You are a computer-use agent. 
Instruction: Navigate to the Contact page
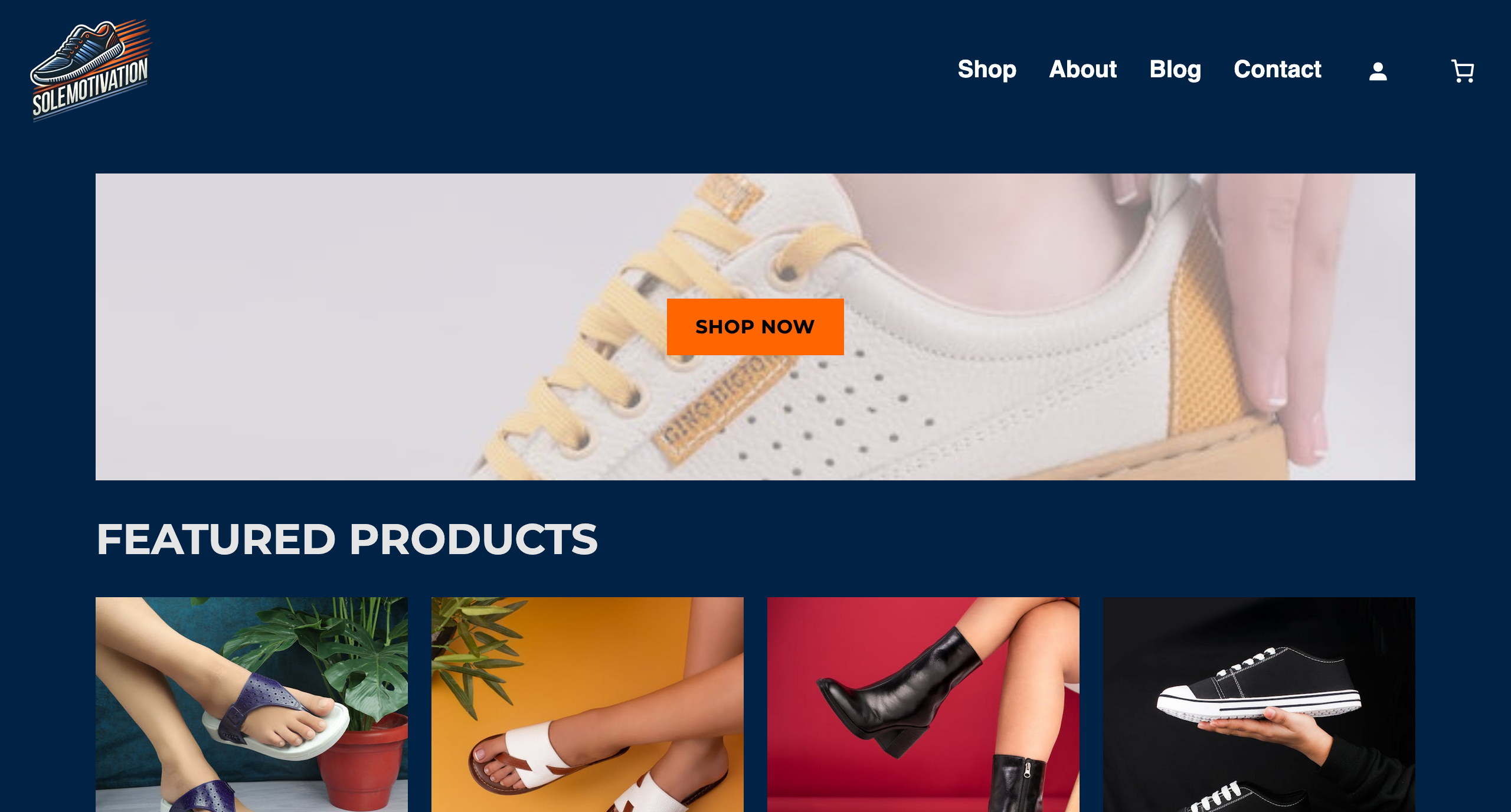click(x=1277, y=70)
